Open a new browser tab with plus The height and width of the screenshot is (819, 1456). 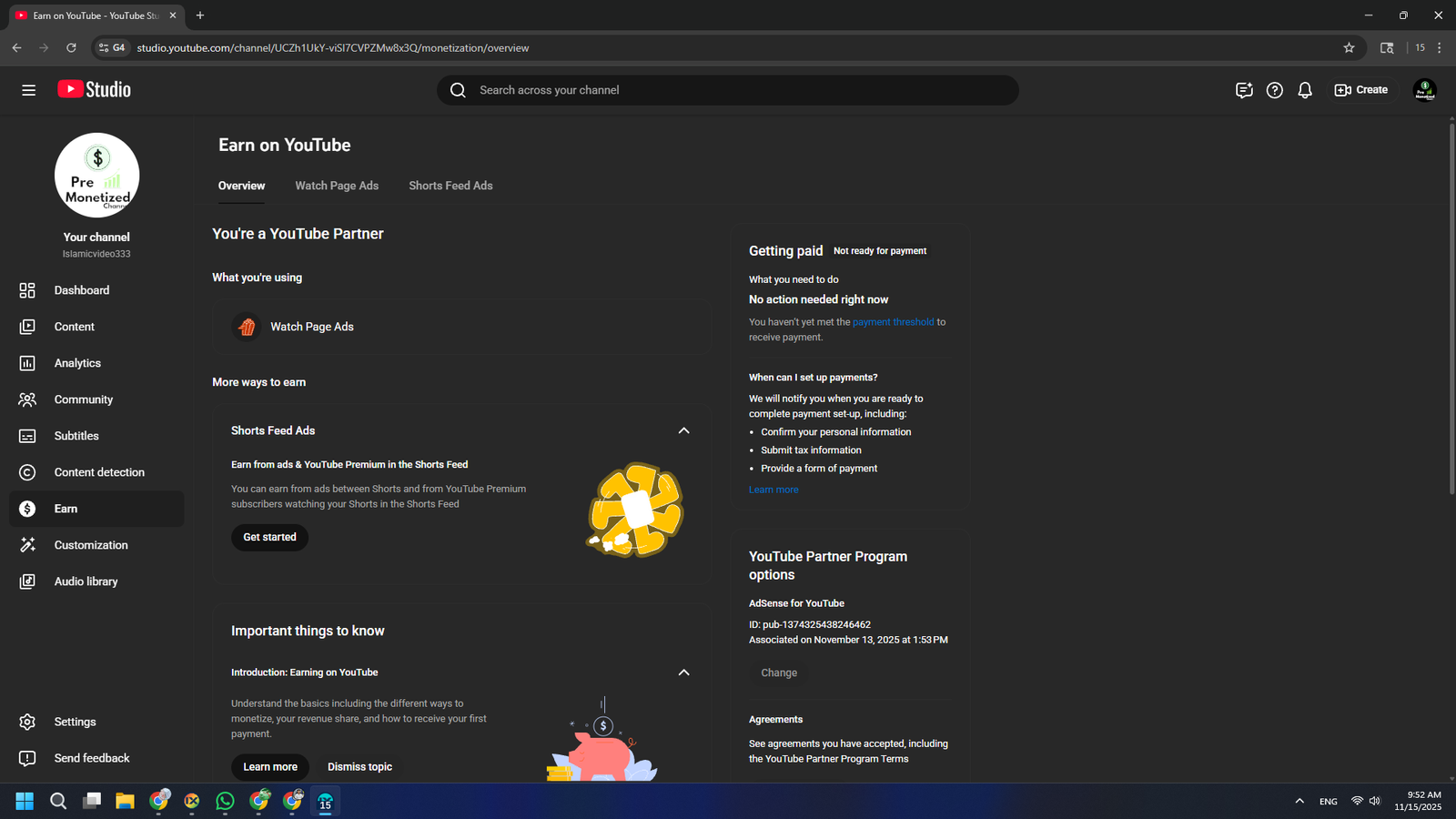[200, 15]
